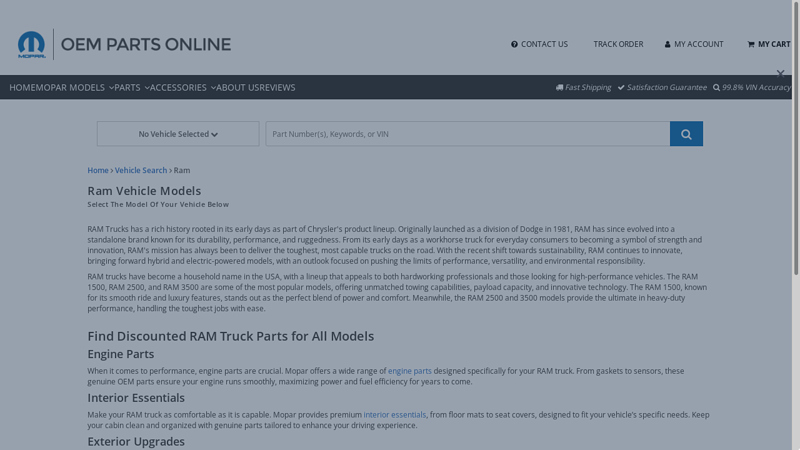800x450 pixels.
Task: Click the Ram breadcrumb text
Action: tap(182, 170)
